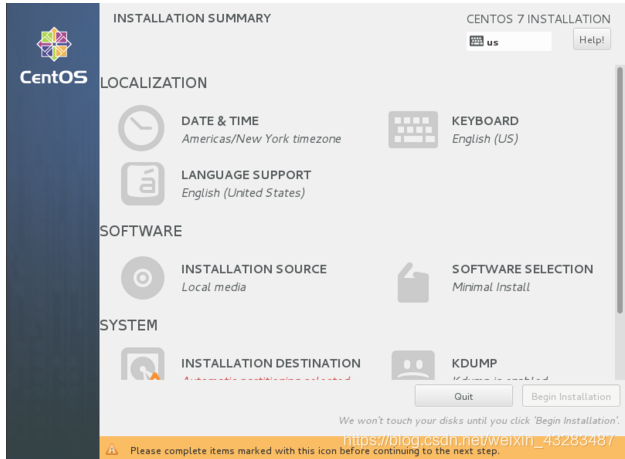
Task: Click the vertical scrollbar of summary list
Action: coord(620,190)
